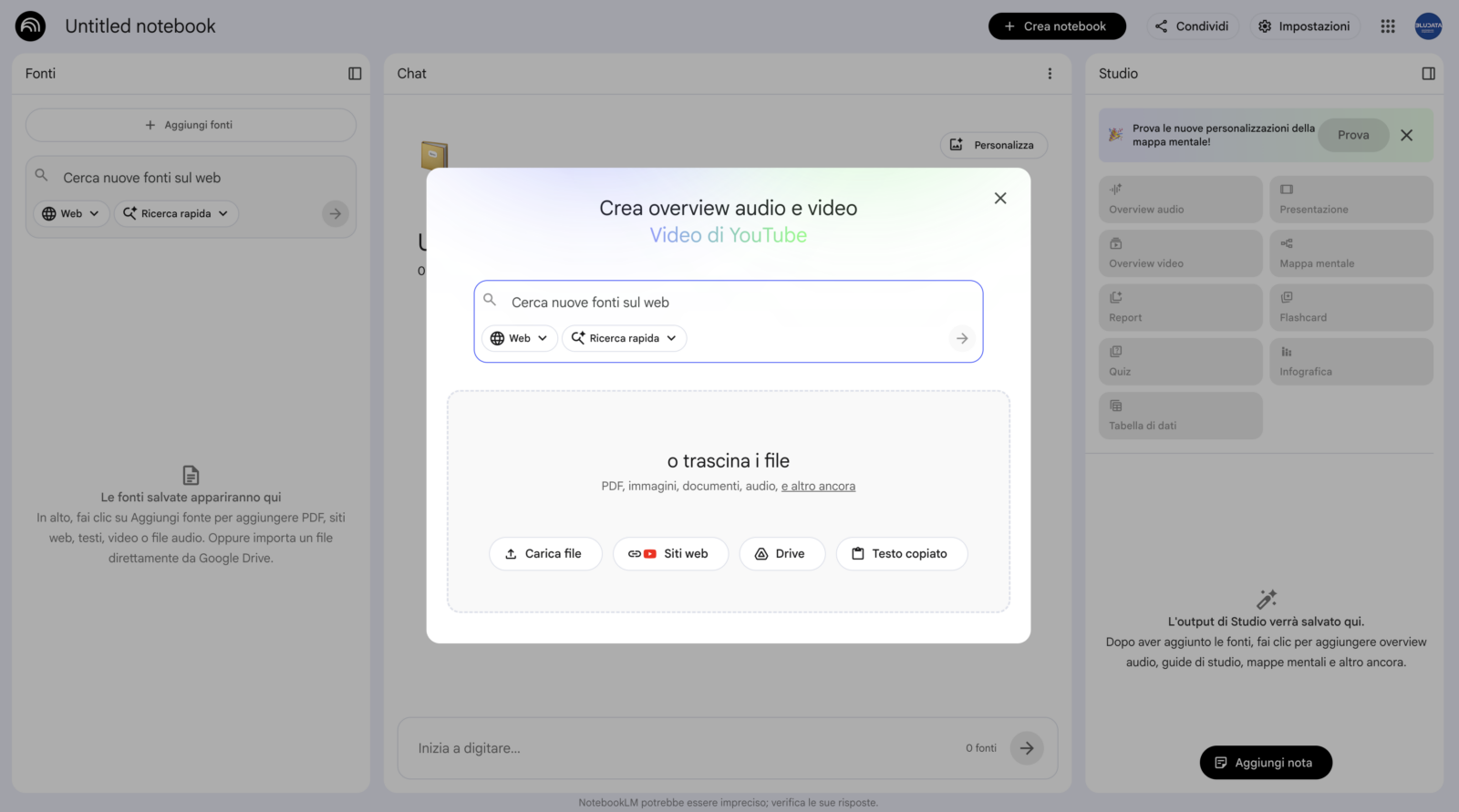Click Siti web button
Image resolution: width=1459 pixels, height=812 pixels.
(670, 553)
